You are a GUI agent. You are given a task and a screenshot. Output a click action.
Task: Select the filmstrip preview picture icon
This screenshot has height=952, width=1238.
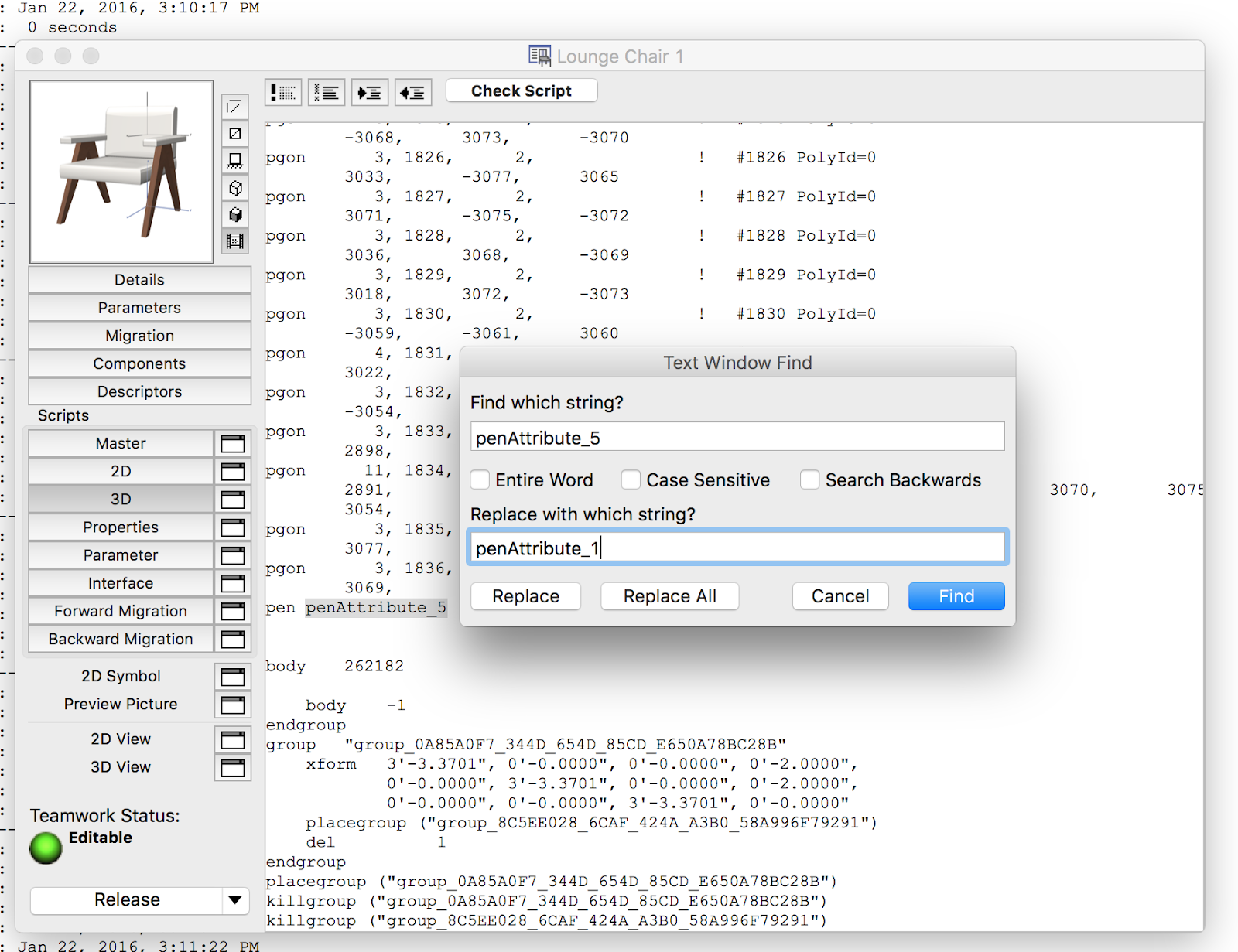(x=235, y=241)
